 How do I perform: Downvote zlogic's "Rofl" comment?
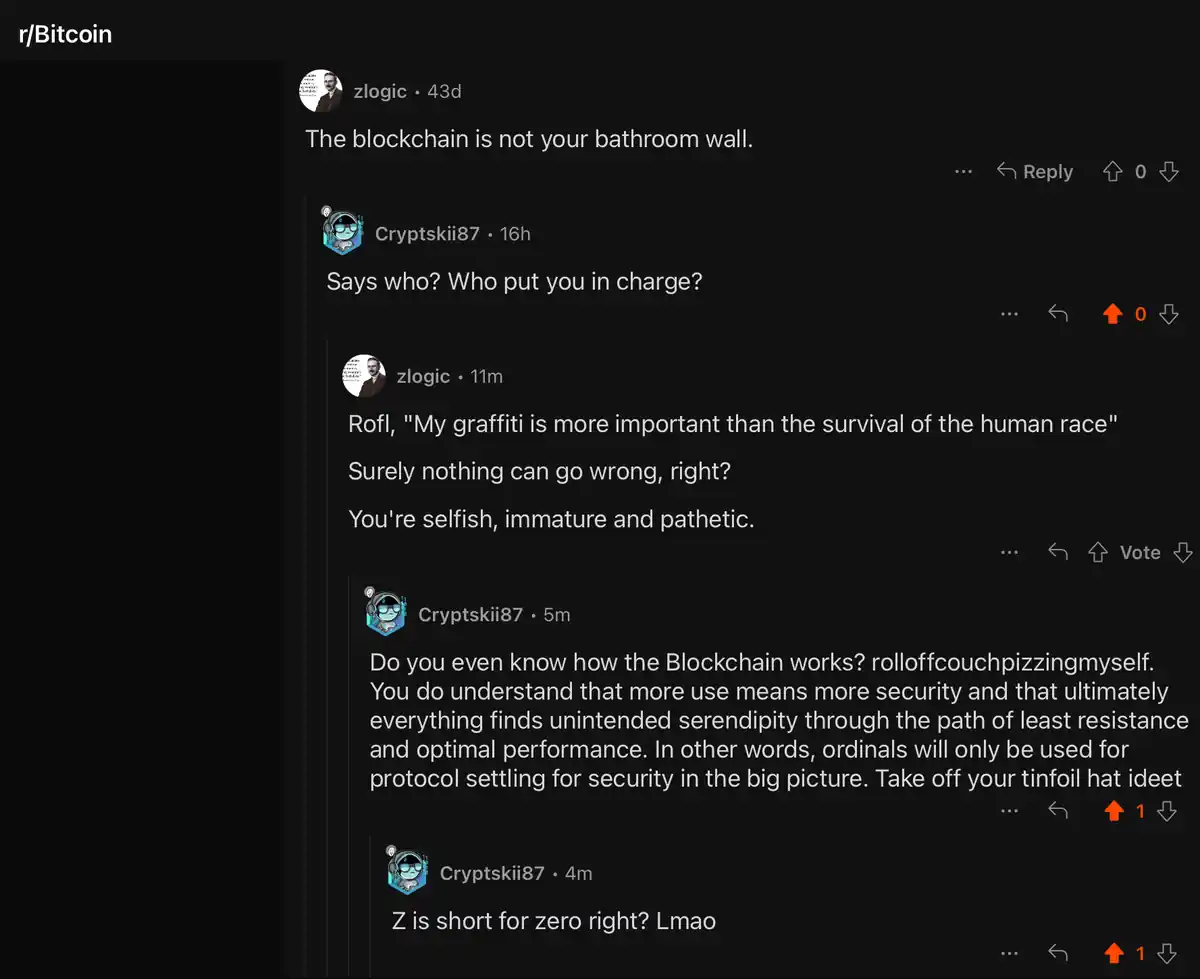pos(1182,552)
